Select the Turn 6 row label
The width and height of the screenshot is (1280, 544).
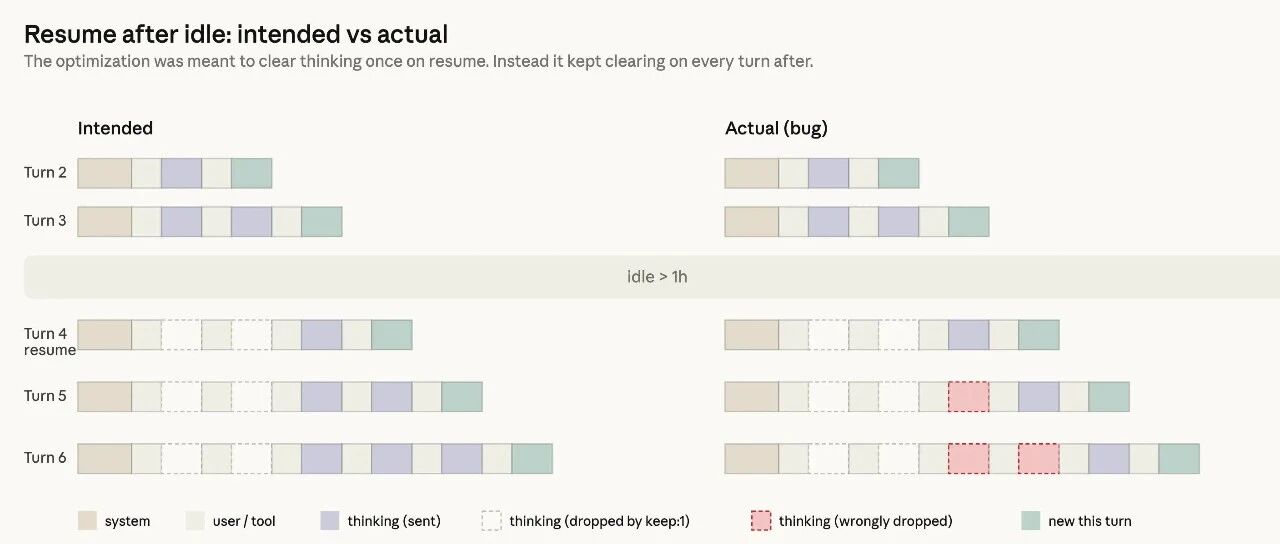pyautogui.click(x=45, y=458)
